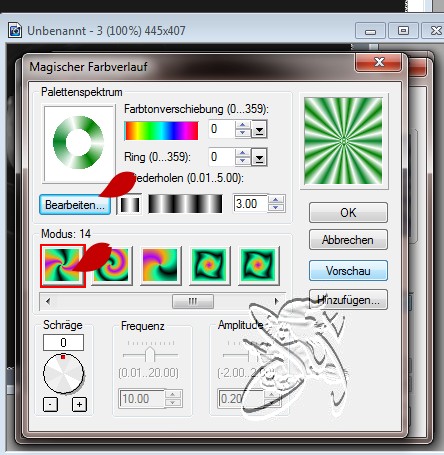Confirm with the OK button
The width and height of the screenshot is (444, 455).
point(348,212)
